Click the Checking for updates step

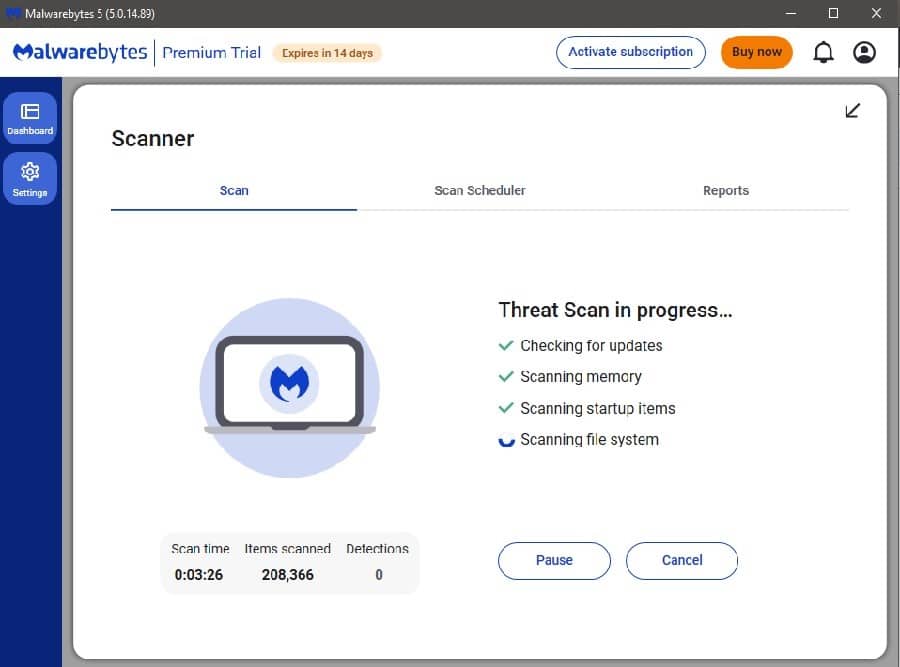point(591,346)
